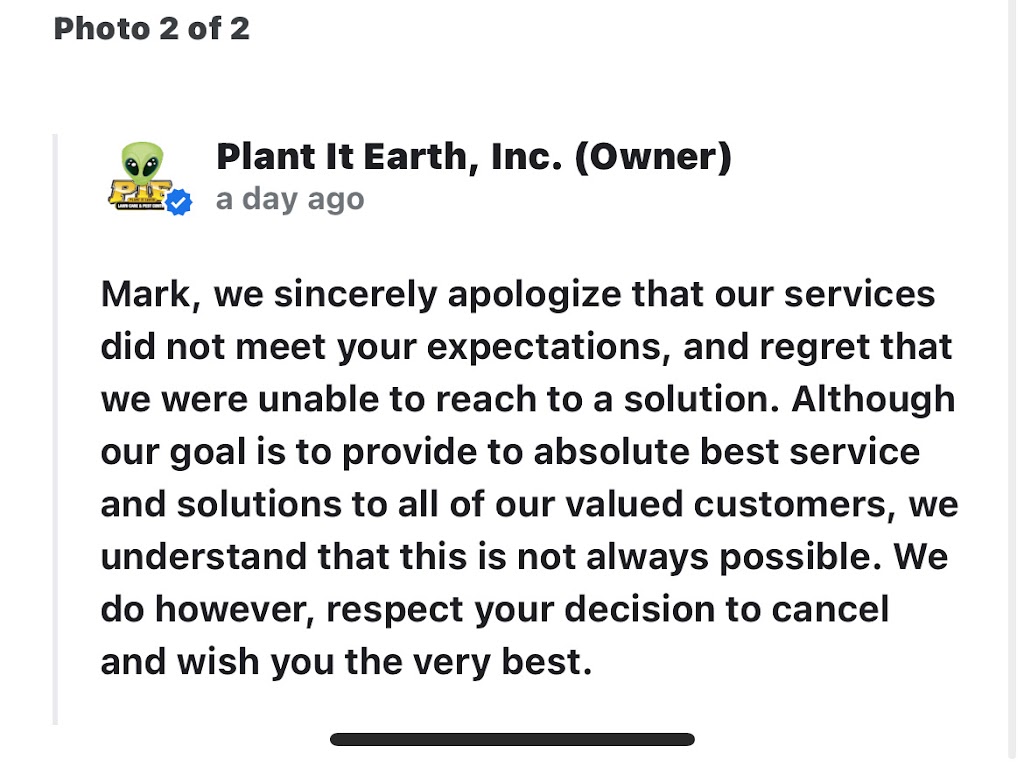This screenshot has height=767, width=1024.
Task: Click the 'a day ago' timestamp
Action: (290, 199)
